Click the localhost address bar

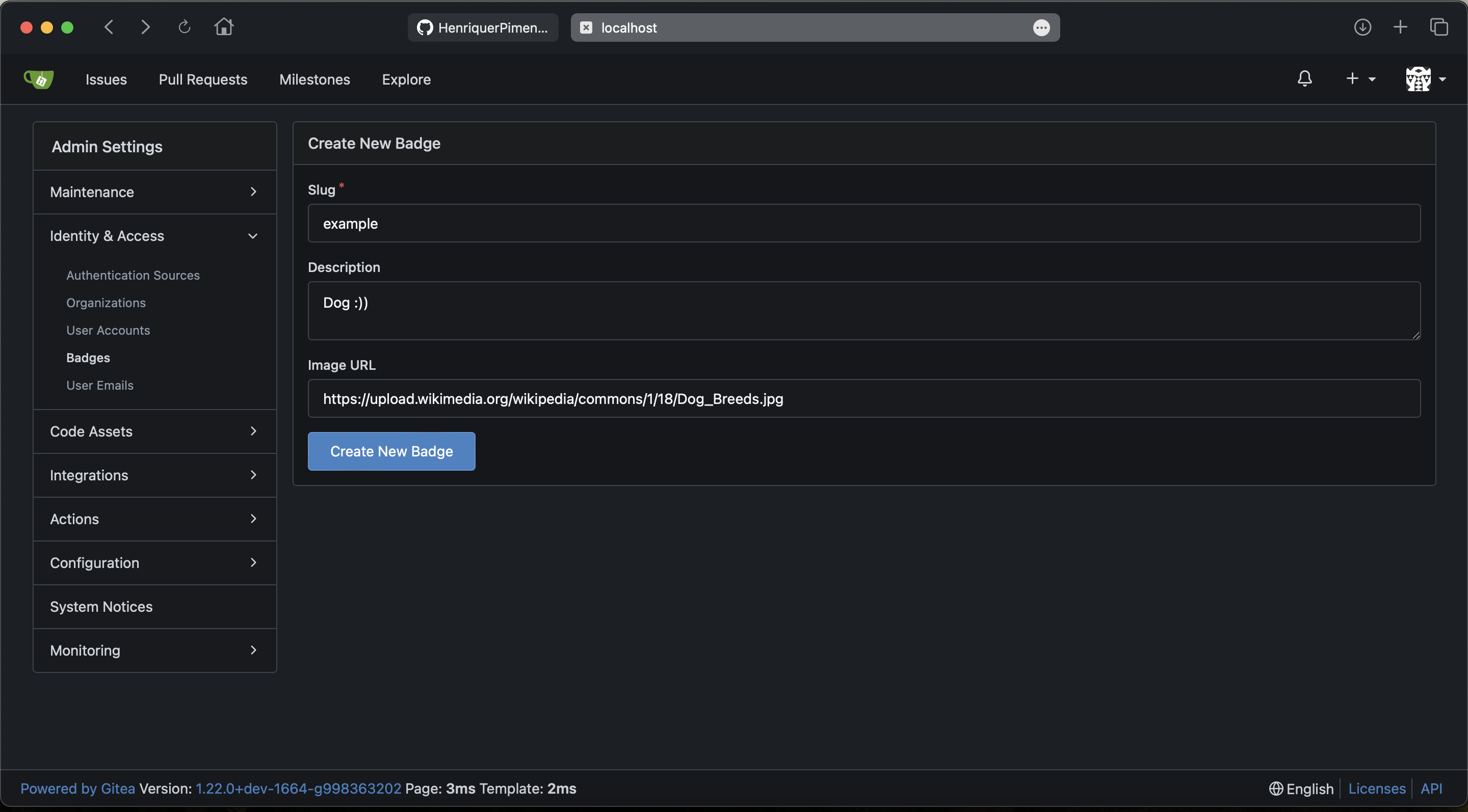click(815, 28)
